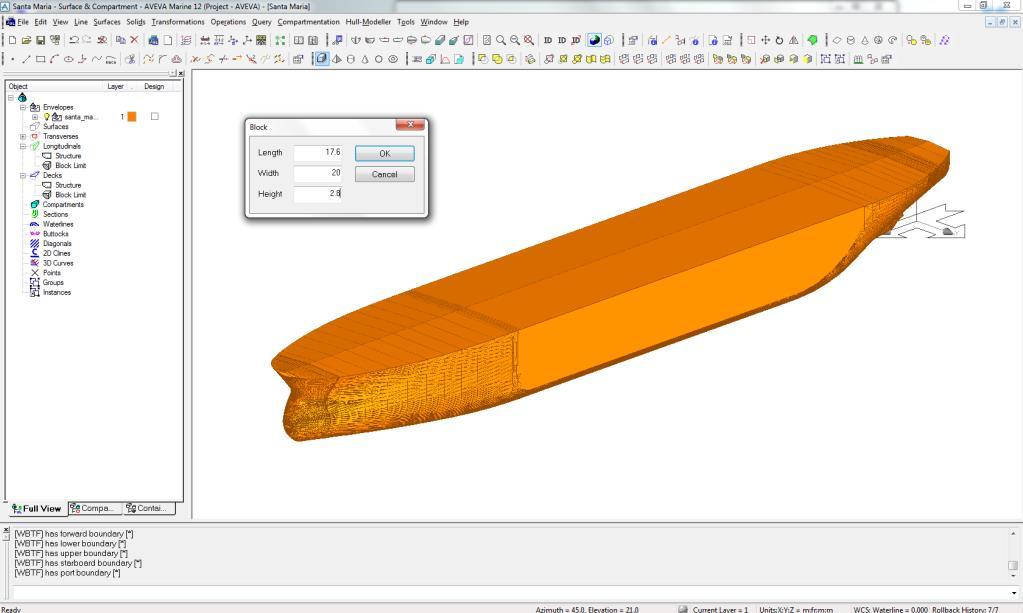The width and height of the screenshot is (1023, 613).
Task: Select the Cone solid tool
Action: [x=365, y=59]
